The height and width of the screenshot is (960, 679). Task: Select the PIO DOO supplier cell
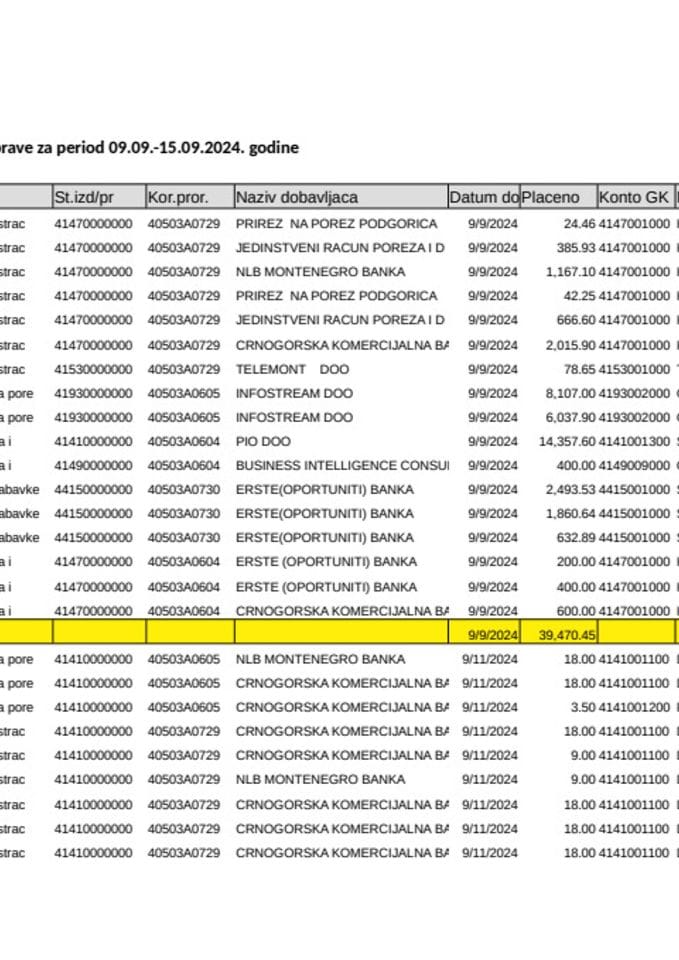pyautogui.click(x=263, y=441)
